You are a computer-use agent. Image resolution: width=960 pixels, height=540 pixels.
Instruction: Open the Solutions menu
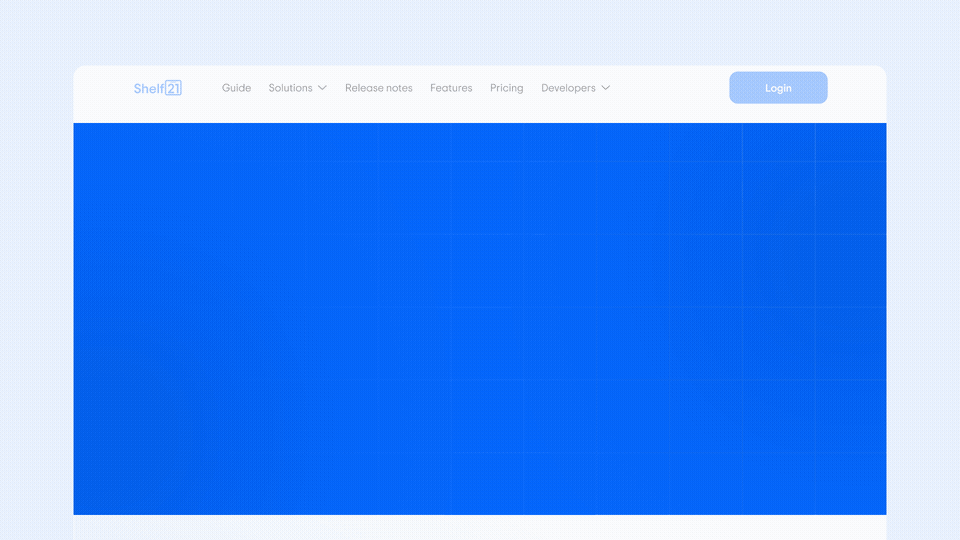point(290,88)
